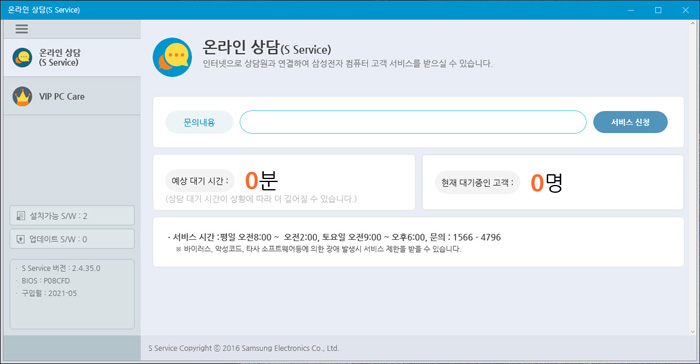Maximize the S Service window
Screen dimensions: 700x364
pos(658,10)
